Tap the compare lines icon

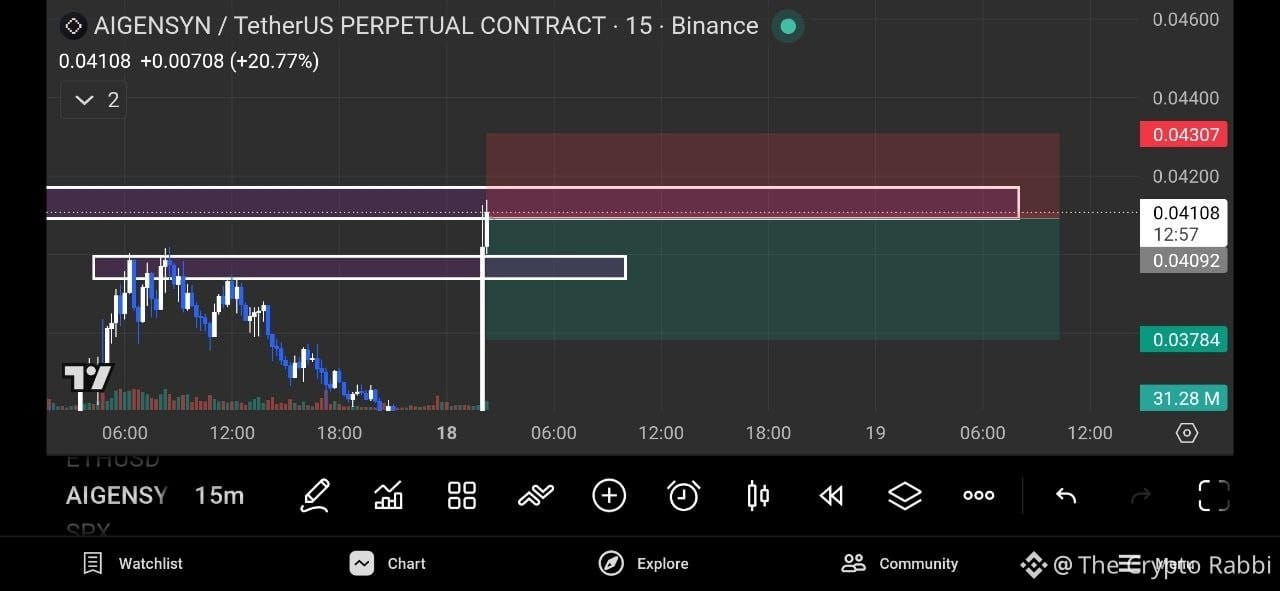(536, 495)
